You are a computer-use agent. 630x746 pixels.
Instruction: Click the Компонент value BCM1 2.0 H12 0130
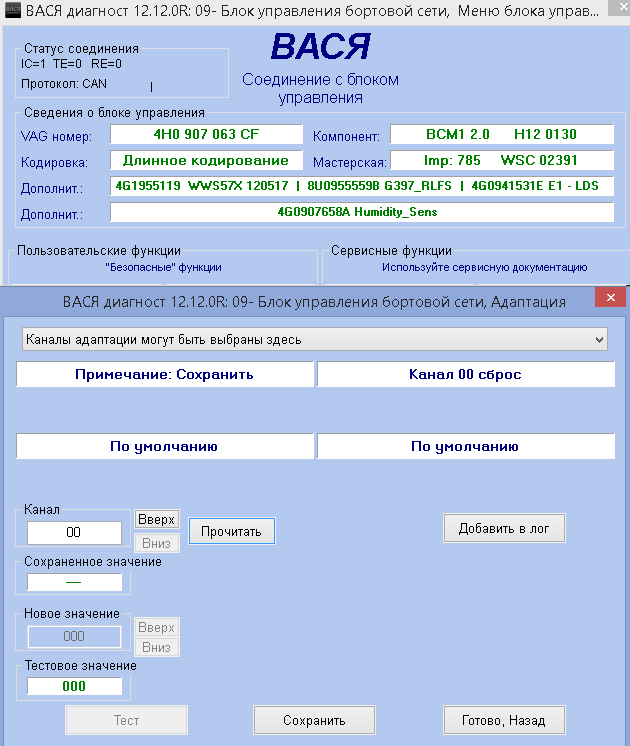[x=502, y=134]
